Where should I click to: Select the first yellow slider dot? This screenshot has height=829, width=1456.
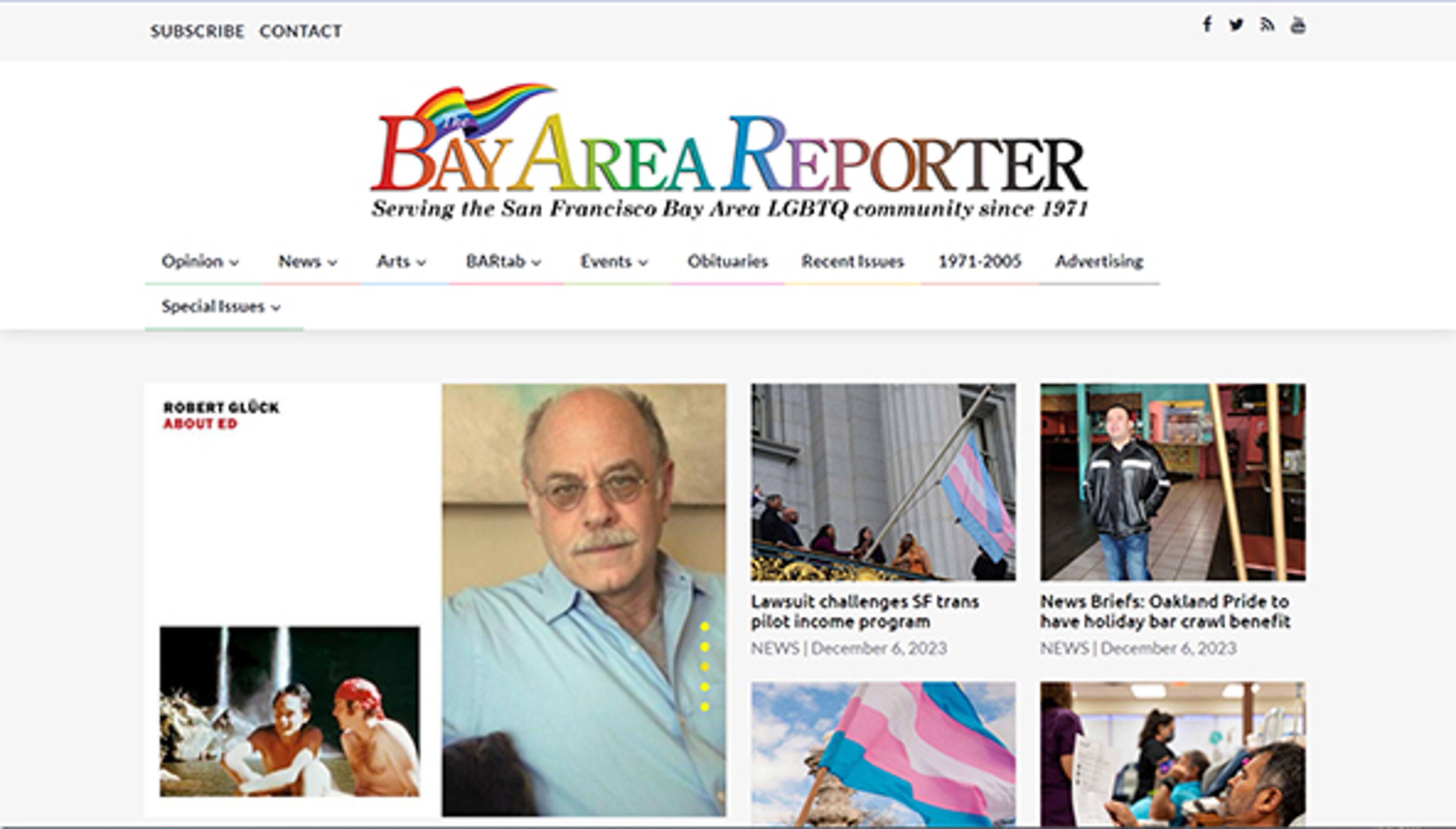(x=704, y=627)
